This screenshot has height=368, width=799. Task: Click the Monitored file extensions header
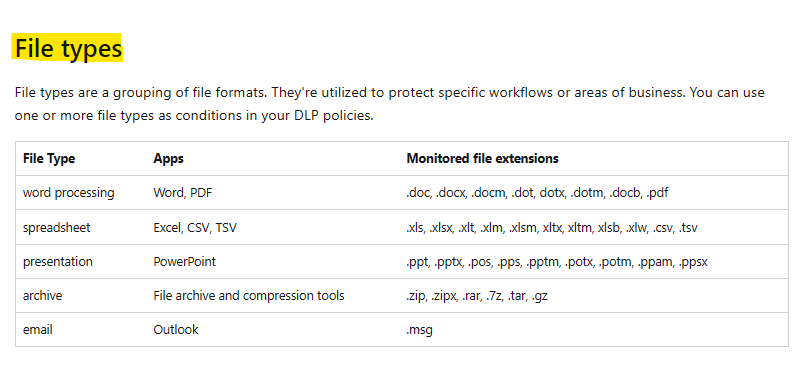point(482,159)
